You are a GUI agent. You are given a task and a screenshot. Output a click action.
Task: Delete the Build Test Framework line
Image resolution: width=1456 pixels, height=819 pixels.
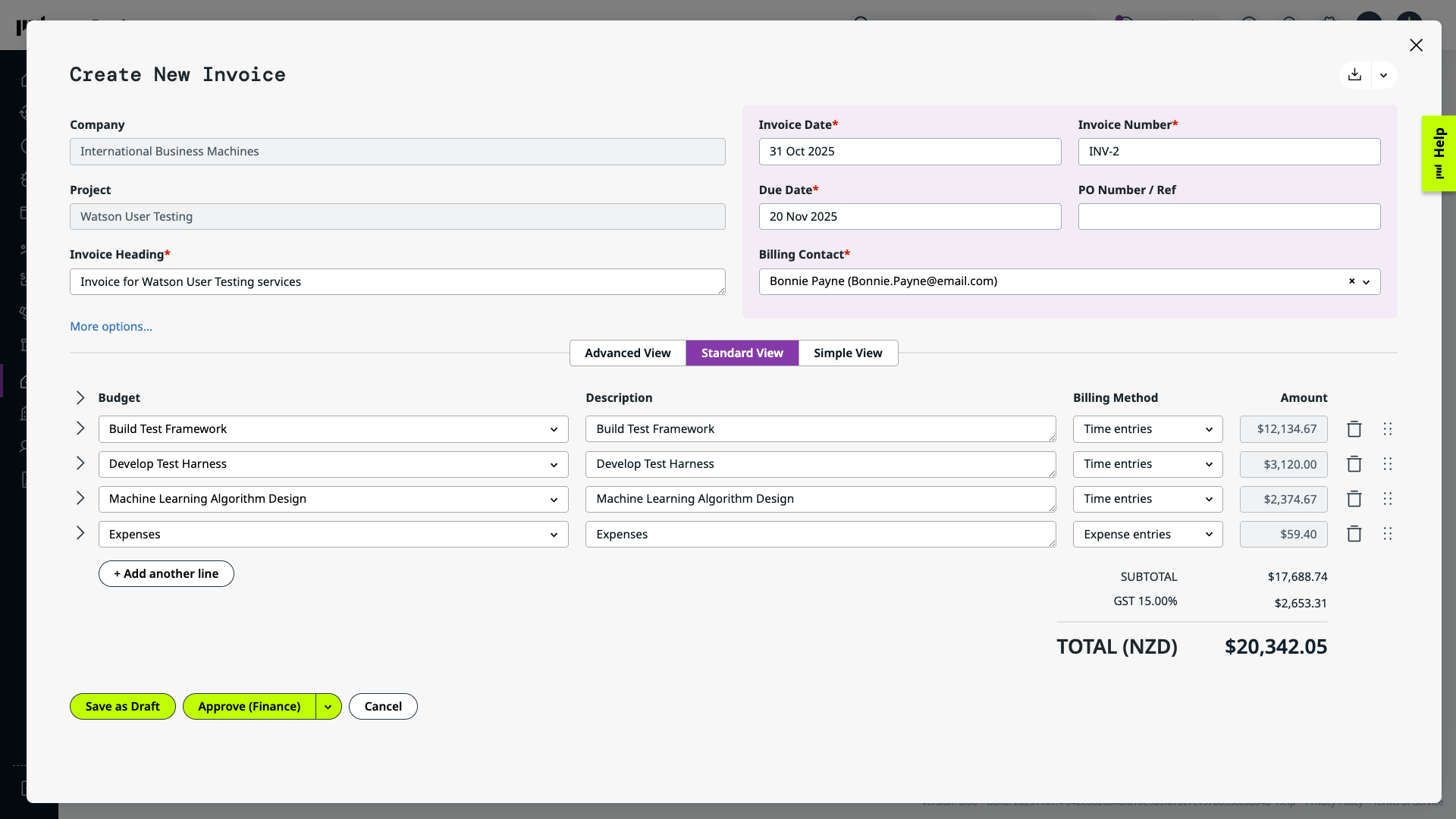click(x=1354, y=429)
